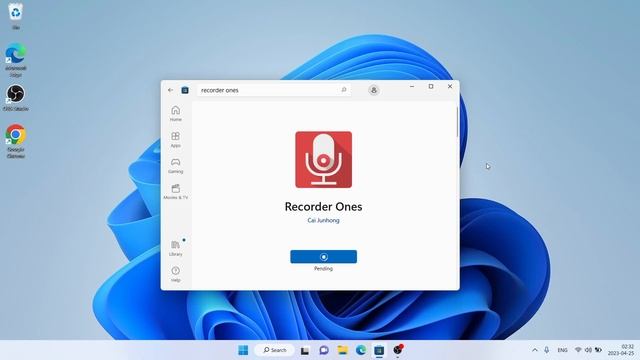Screen dimensions: 640x360
Task: Open the user profile account icon
Action: point(373,90)
